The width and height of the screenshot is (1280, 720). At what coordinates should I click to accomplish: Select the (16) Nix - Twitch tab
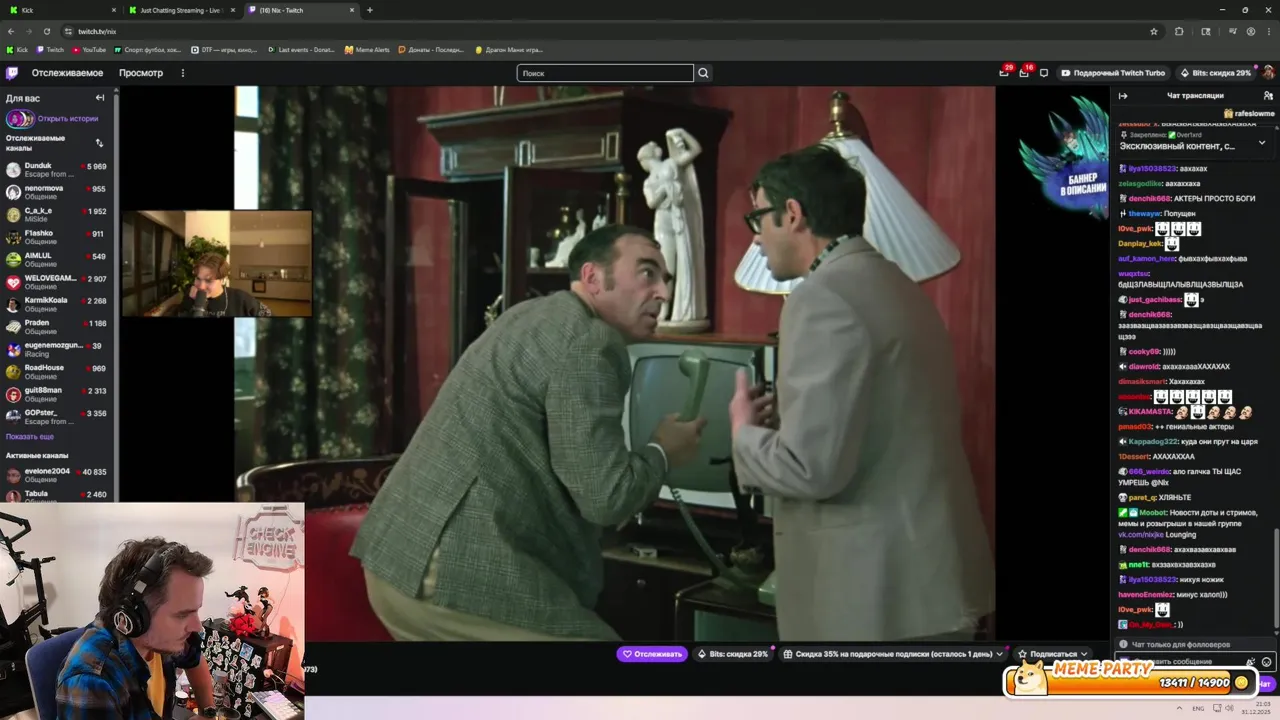[300, 10]
